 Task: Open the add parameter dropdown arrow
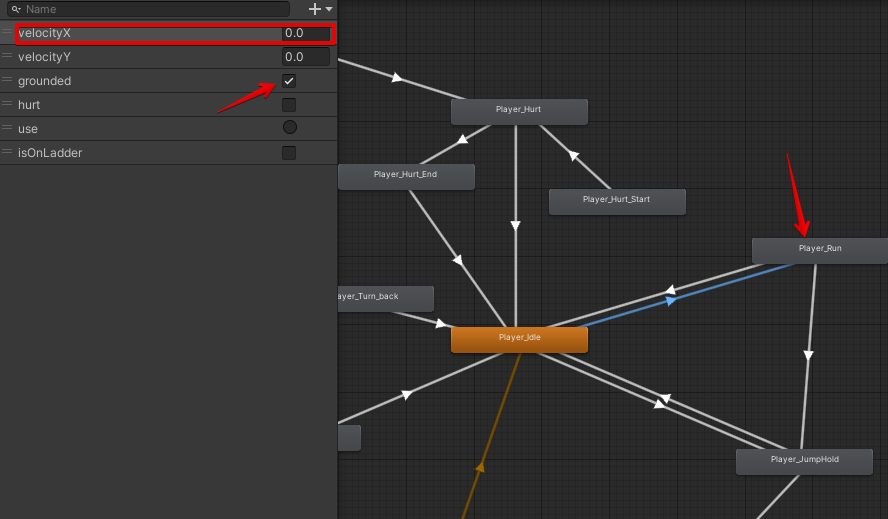(329, 9)
